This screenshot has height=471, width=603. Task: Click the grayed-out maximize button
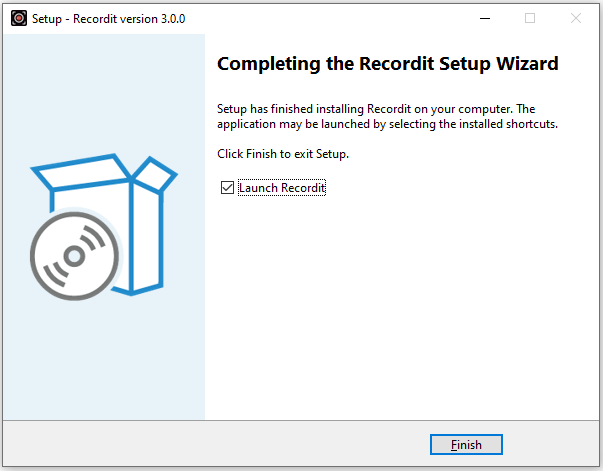point(530,18)
